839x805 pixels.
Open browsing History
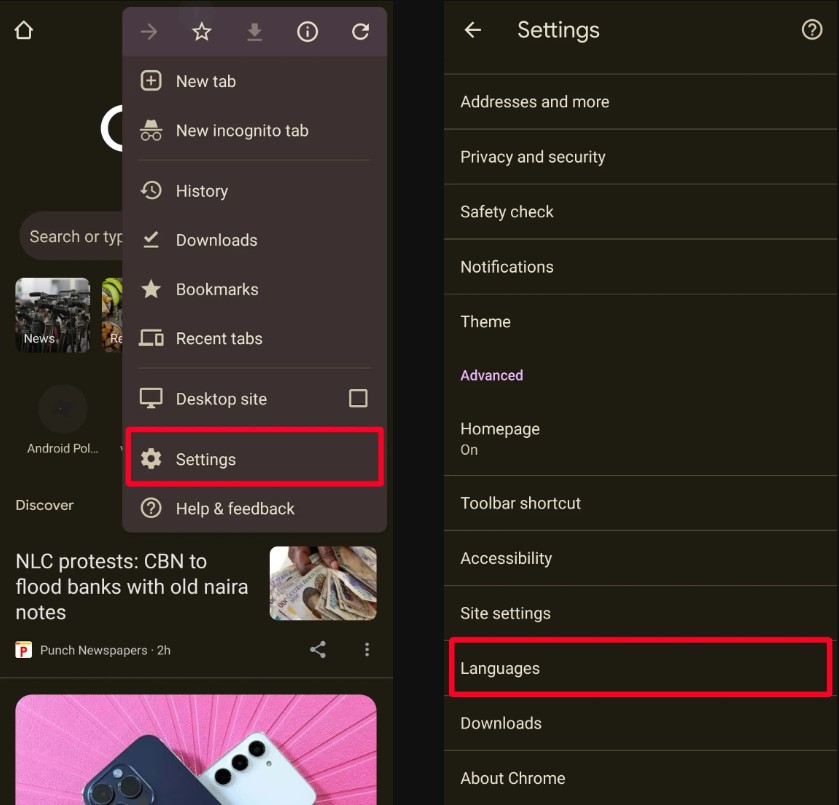click(x=203, y=190)
